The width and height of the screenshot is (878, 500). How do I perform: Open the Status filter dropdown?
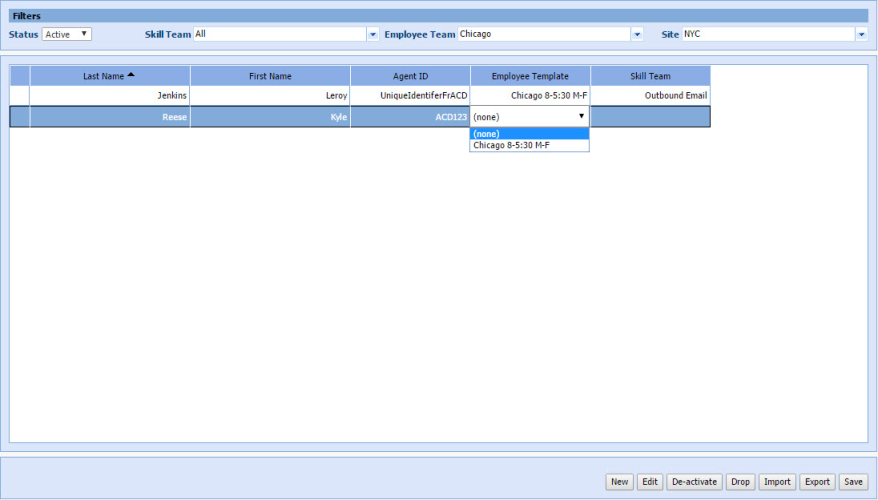[x=66, y=34]
